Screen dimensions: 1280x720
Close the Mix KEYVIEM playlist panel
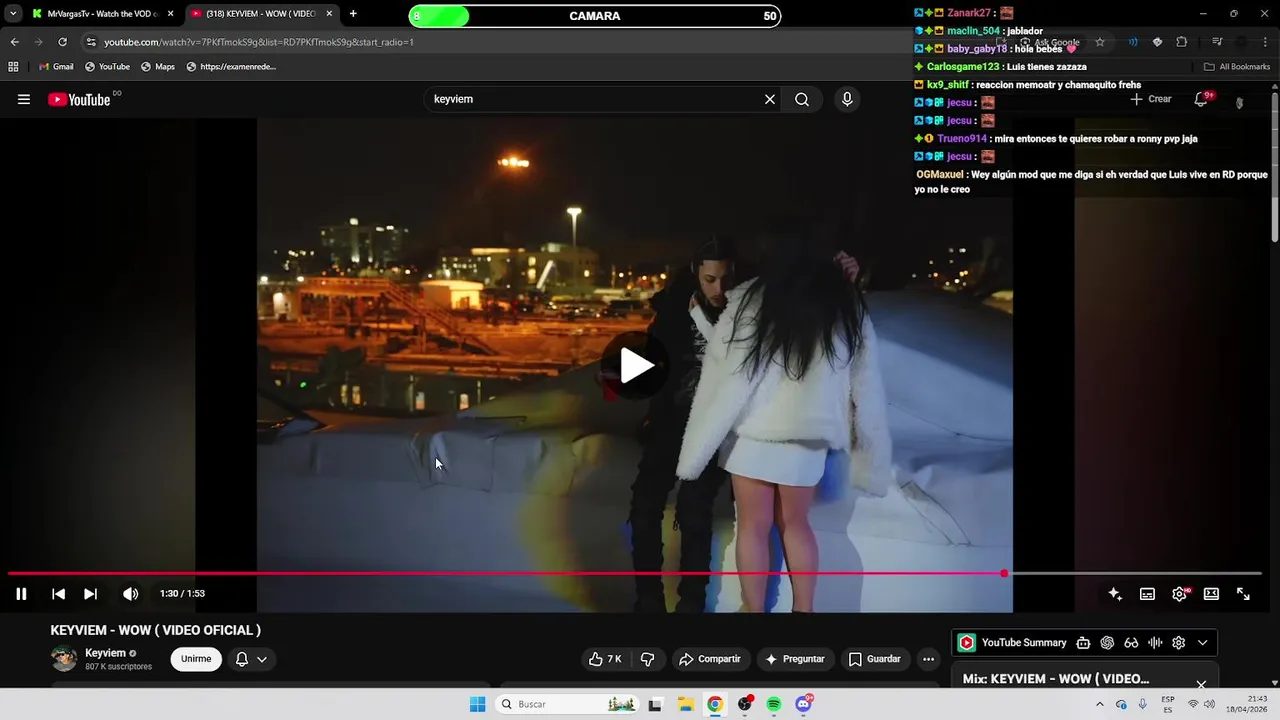click(1201, 684)
